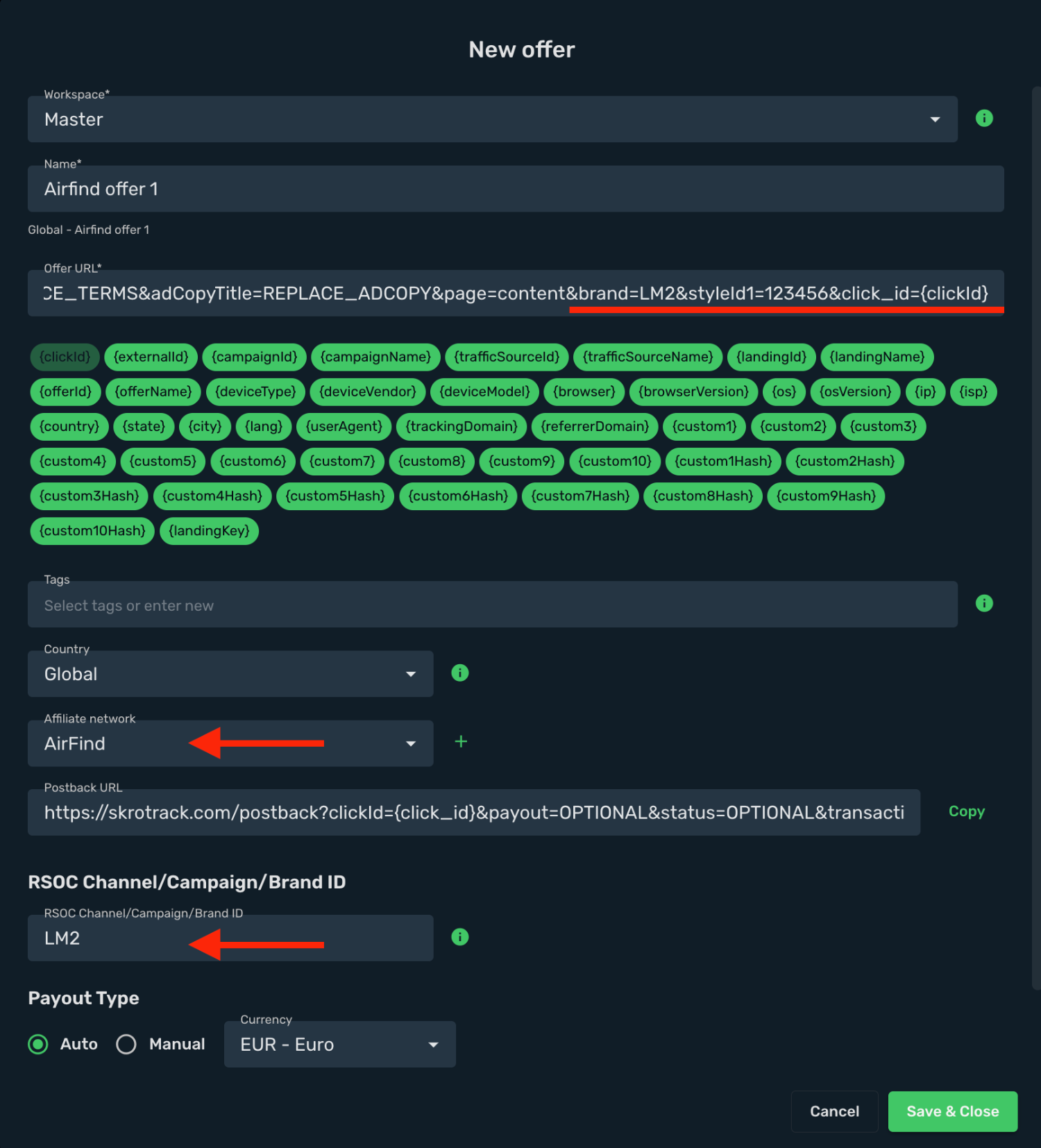
Task: Click the {clickId} token chip
Action: click(65, 357)
